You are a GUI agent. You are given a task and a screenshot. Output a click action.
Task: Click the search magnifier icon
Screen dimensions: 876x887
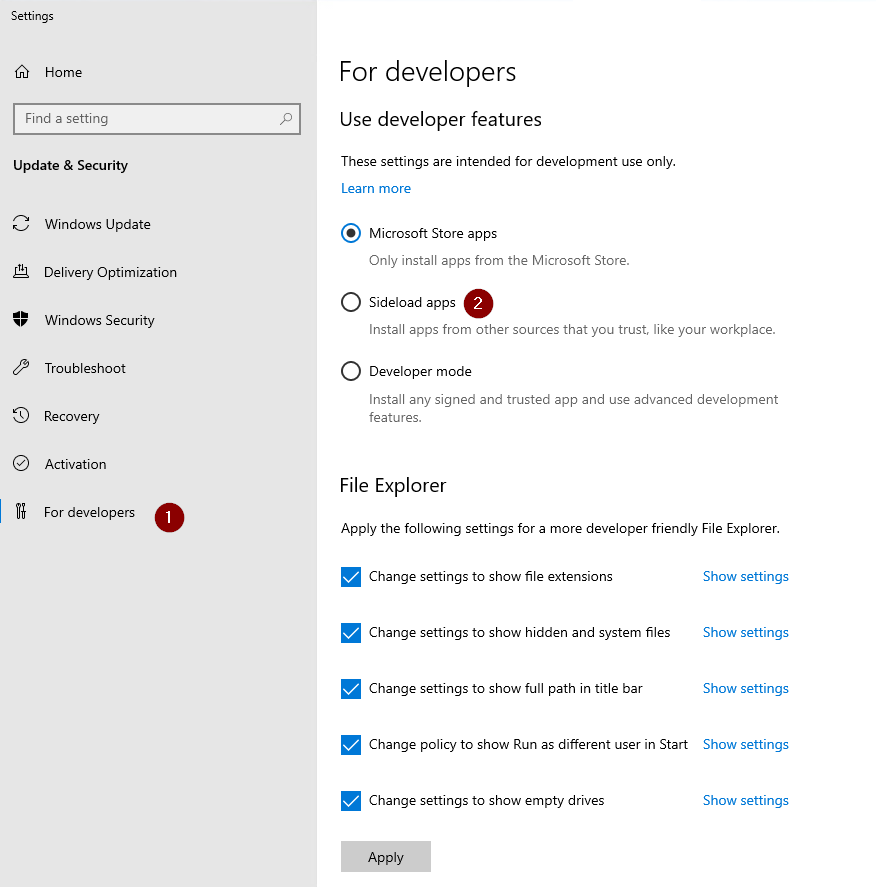(x=286, y=119)
